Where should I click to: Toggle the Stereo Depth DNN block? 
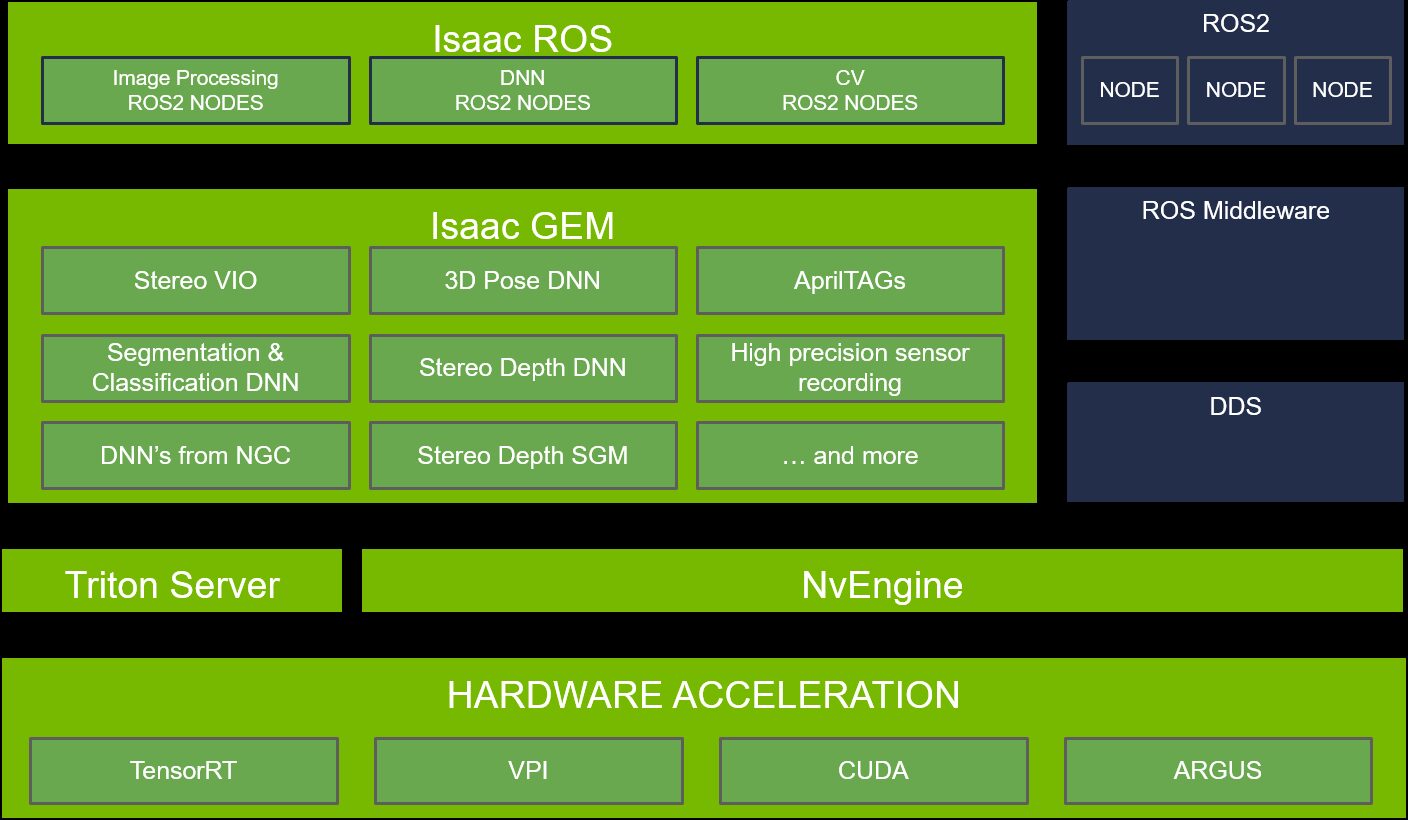pos(523,368)
